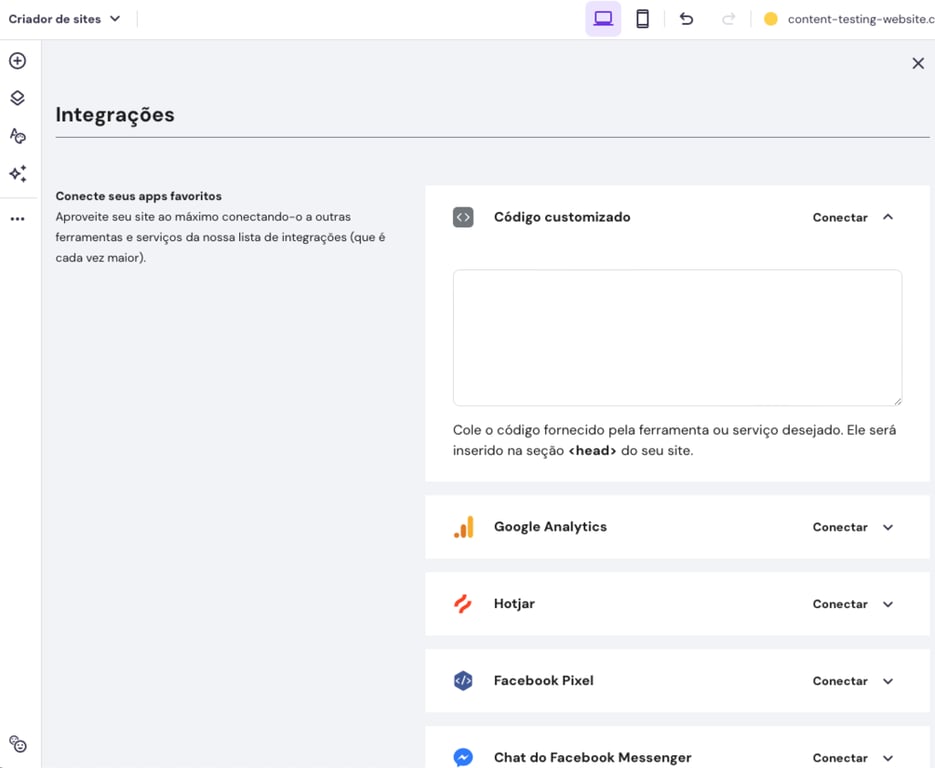Open the sections panel in the sidebar
935x768 pixels.
tap(18, 97)
